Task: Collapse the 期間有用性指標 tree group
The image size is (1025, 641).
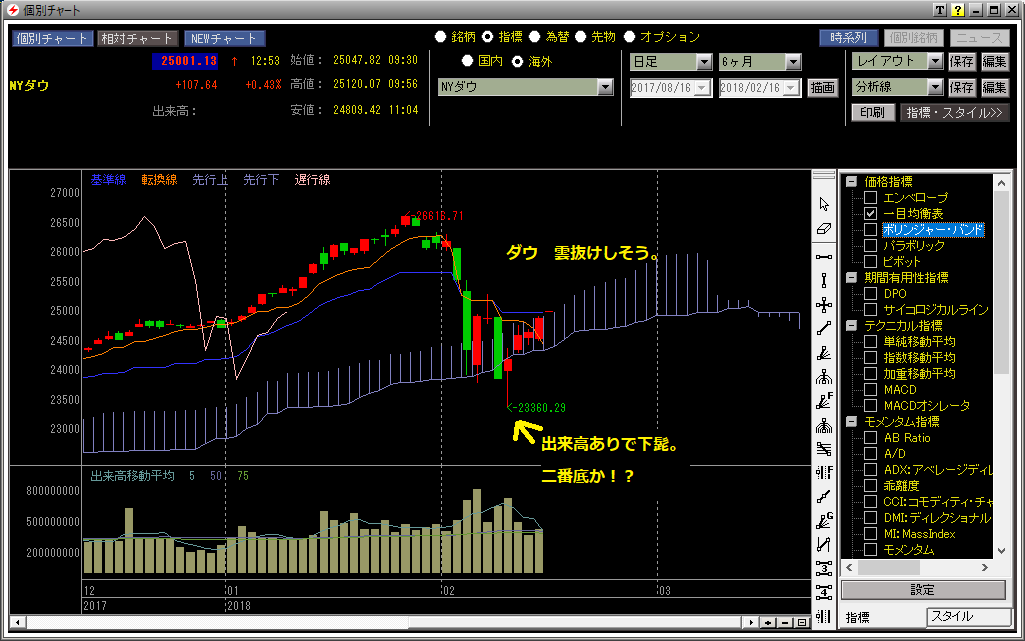Action: coord(851,278)
